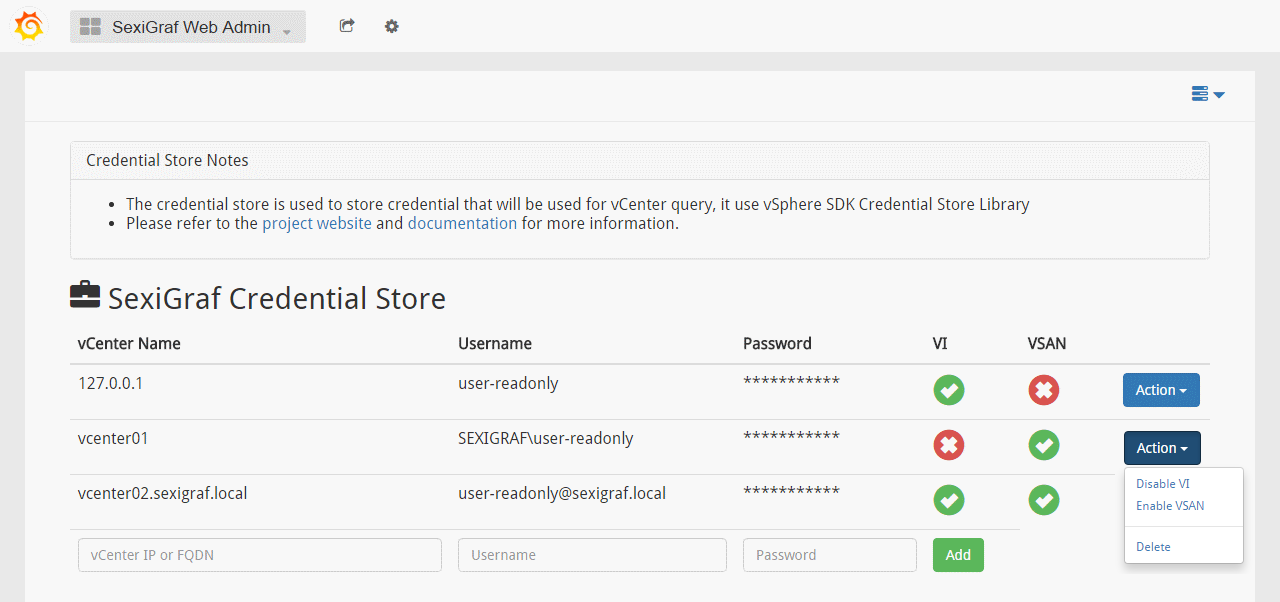Screen dimensions: 1280x602
Task: Choose Enable VSAN in the Action menu
Action: click(x=1170, y=506)
